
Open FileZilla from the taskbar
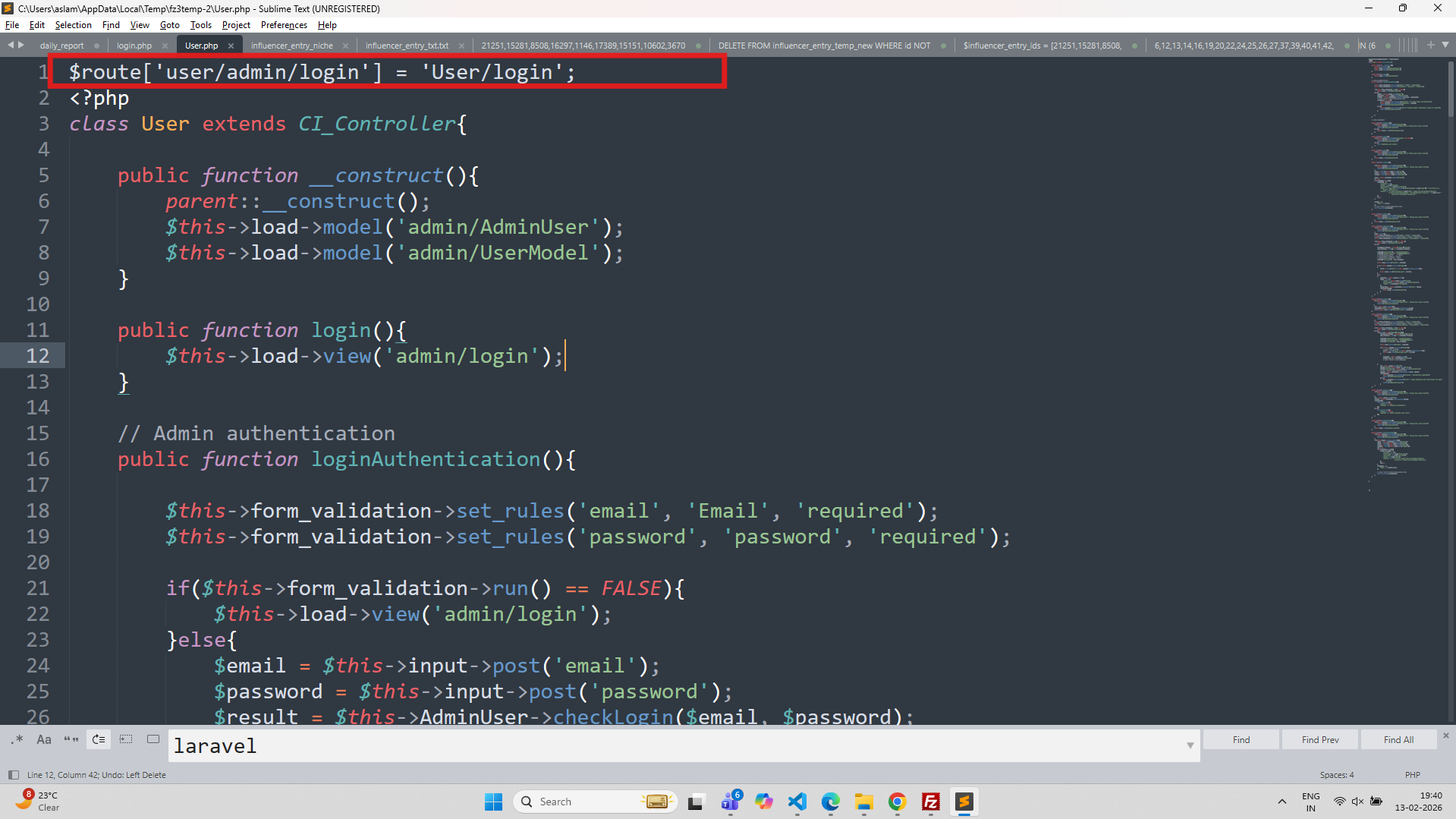point(930,802)
